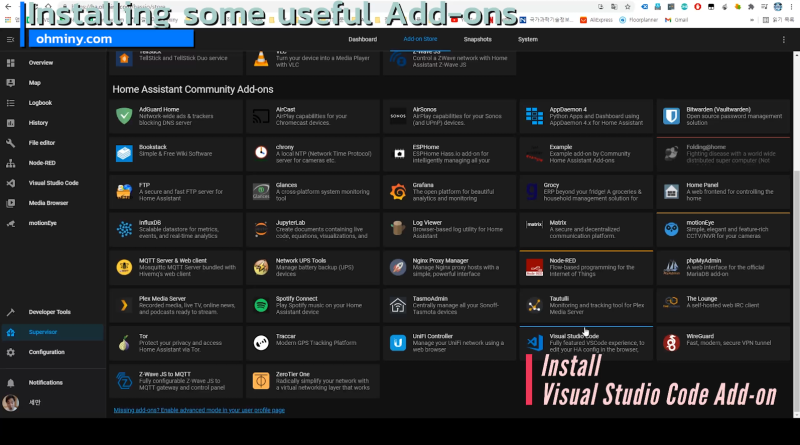Open the Node-RED red icon
The image size is (800, 445).
point(534,267)
